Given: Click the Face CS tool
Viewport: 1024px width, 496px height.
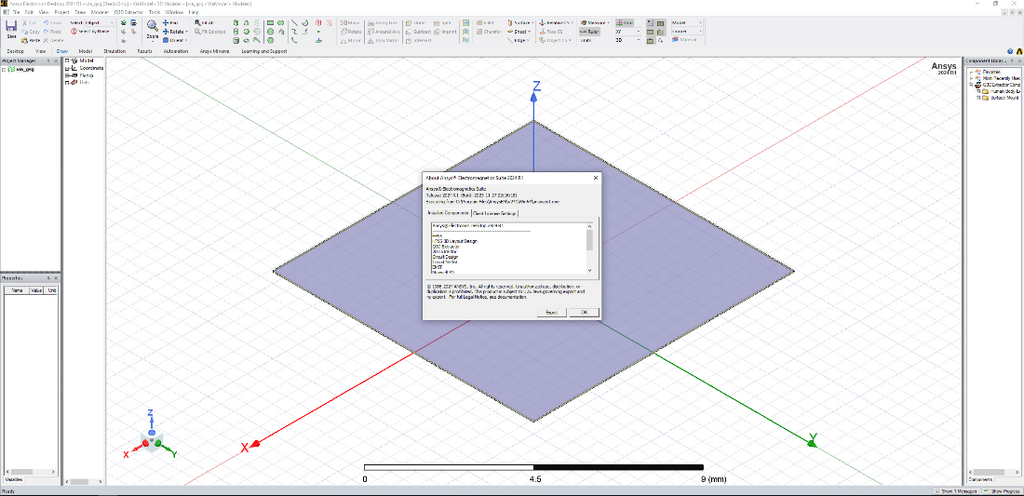Looking at the screenshot, I should (551, 32).
